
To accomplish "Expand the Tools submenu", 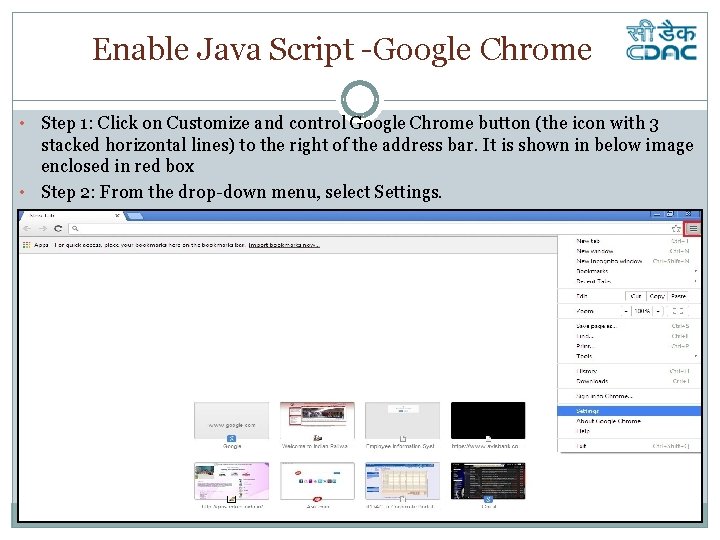I will [629, 356].
